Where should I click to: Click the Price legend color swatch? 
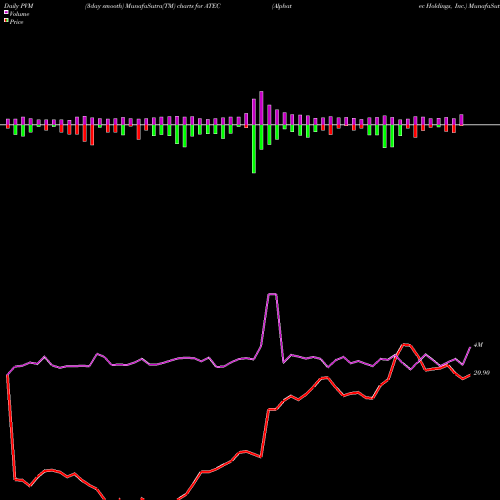click(x=6, y=21)
